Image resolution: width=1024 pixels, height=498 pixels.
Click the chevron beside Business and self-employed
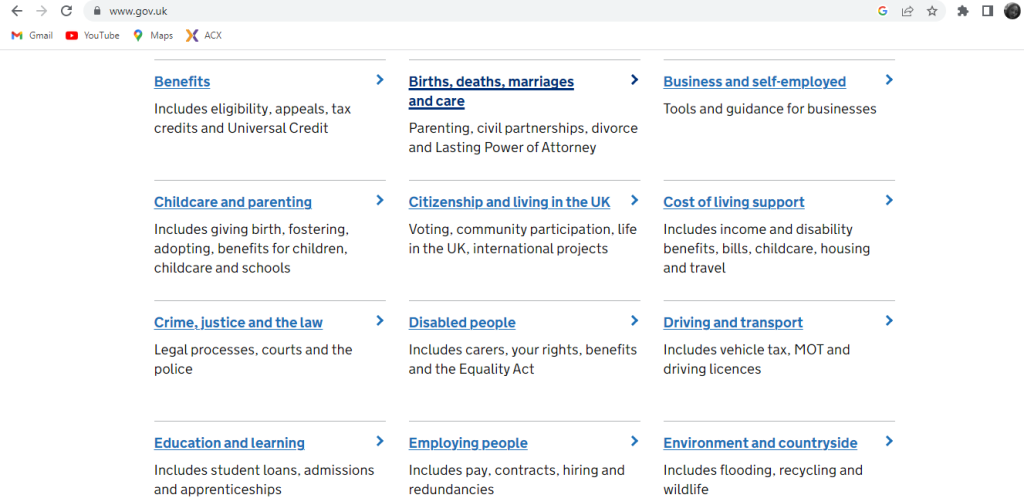pyautogui.click(x=889, y=80)
